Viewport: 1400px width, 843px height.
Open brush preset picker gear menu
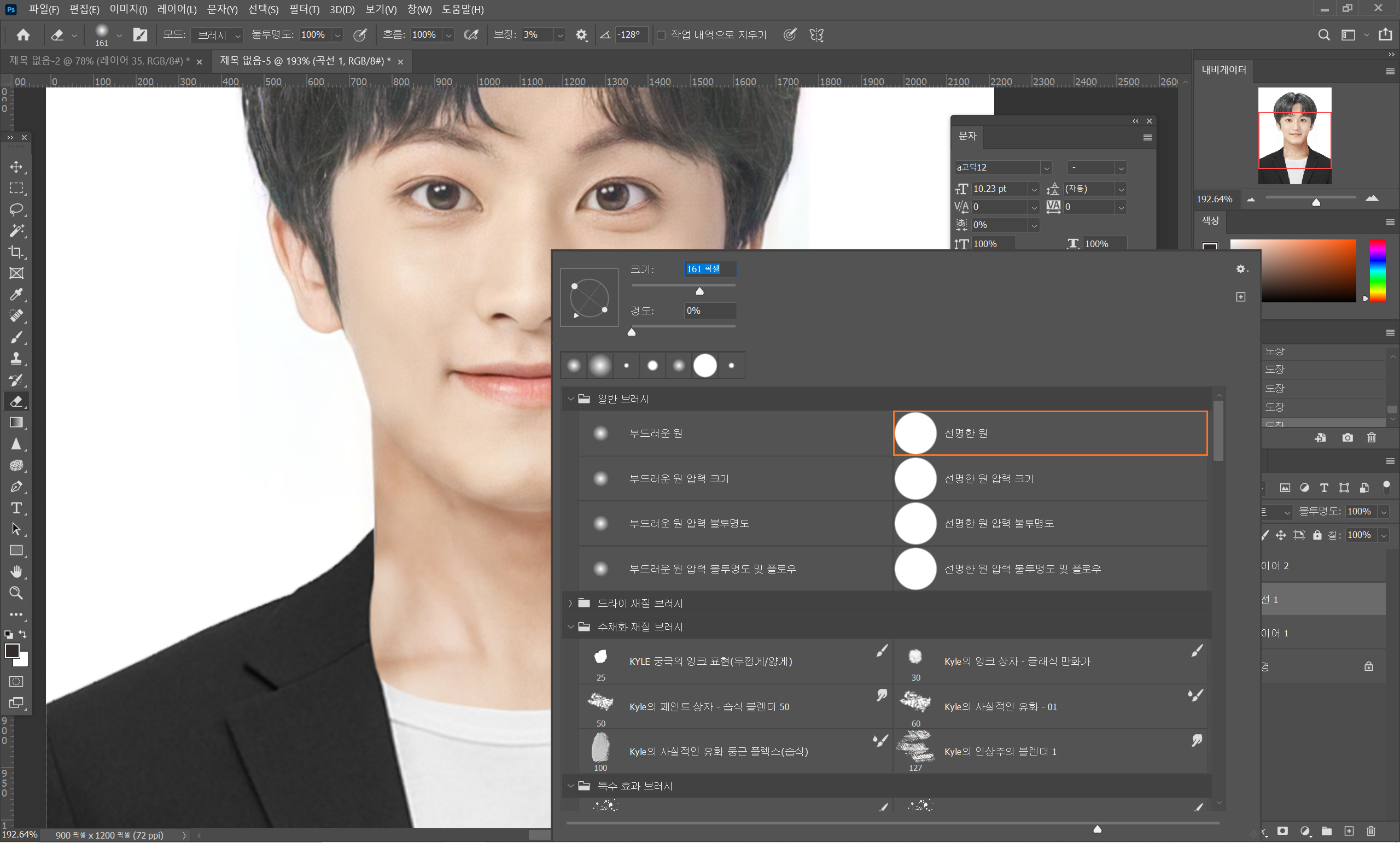[1242, 270]
